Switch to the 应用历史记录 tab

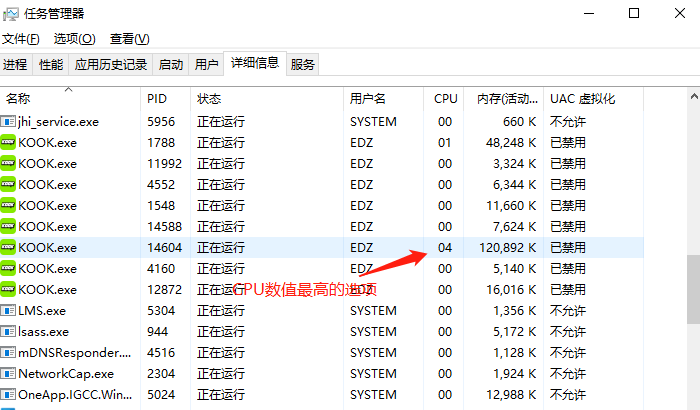(111, 65)
